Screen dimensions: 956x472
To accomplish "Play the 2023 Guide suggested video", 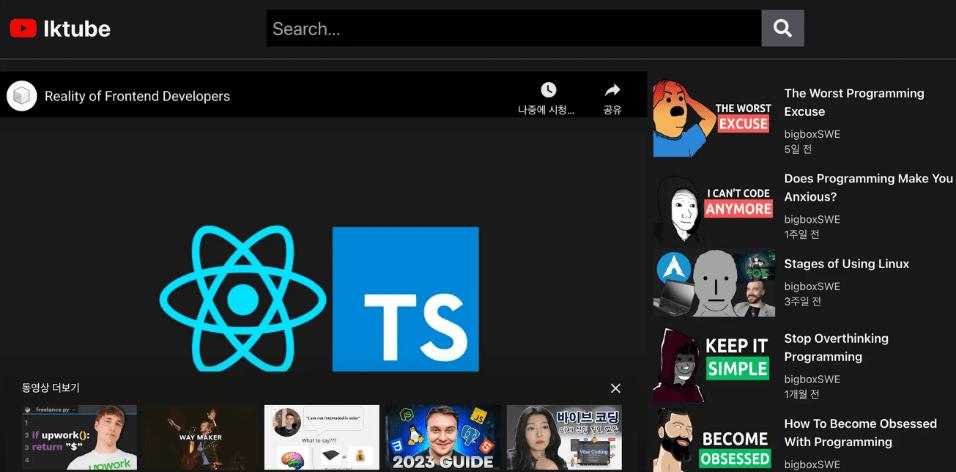I will pos(443,437).
